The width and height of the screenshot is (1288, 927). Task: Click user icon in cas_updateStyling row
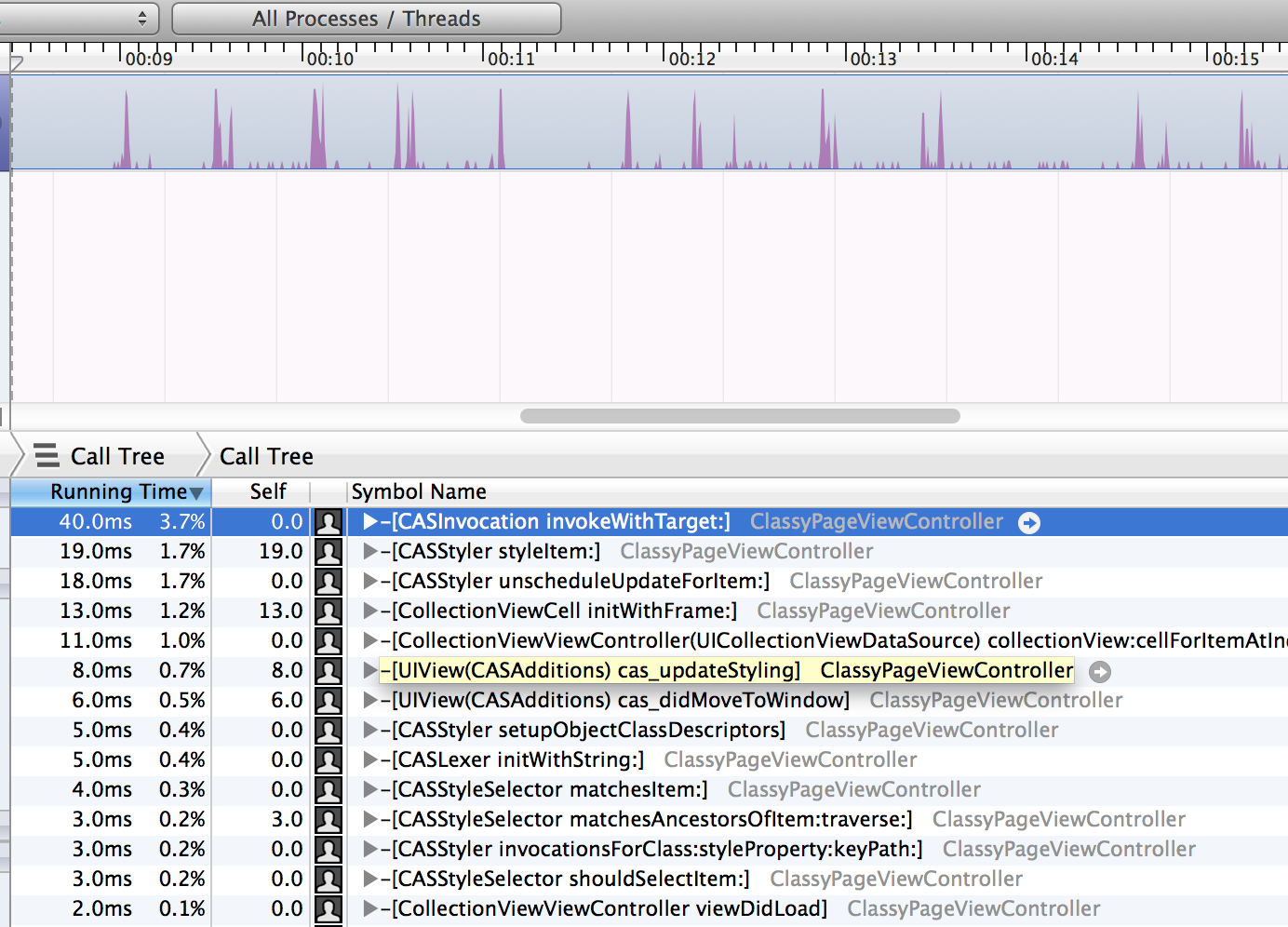(x=329, y=671)
